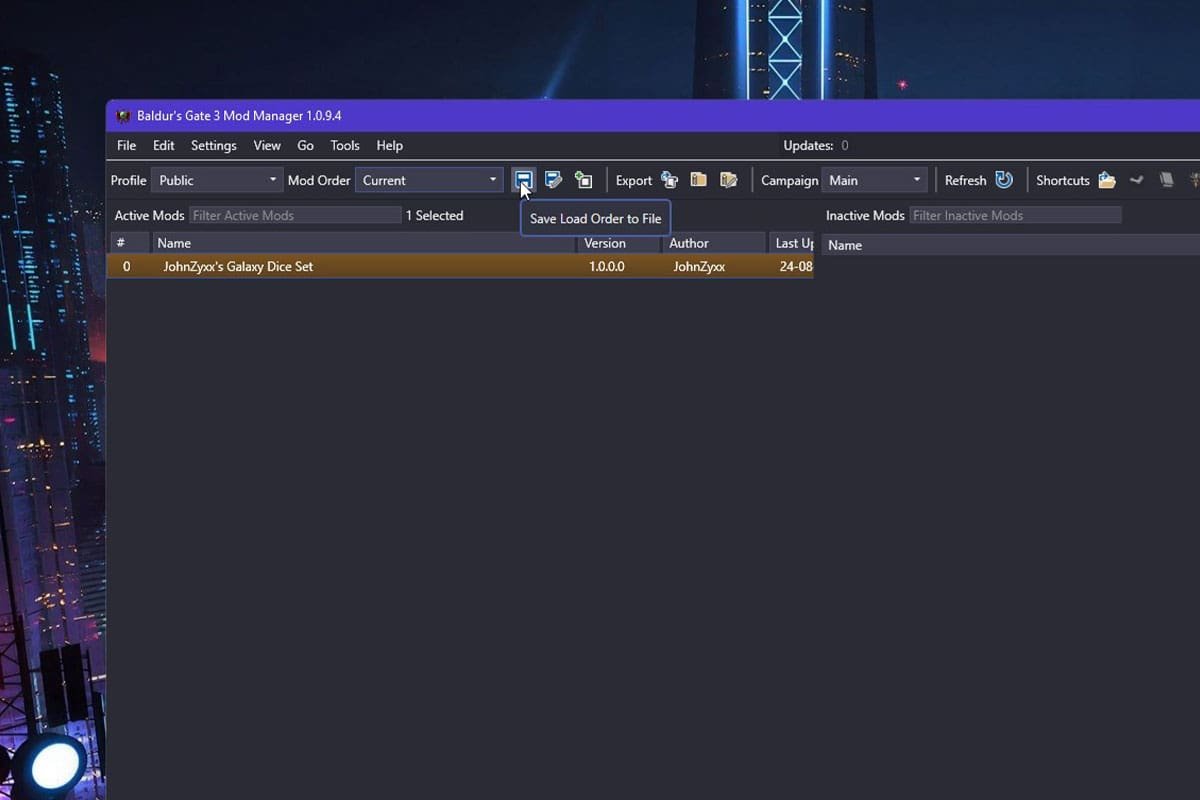The image size is (1200, 800).
Task: Click the 1 Selected status text
Action: point(434,215)
